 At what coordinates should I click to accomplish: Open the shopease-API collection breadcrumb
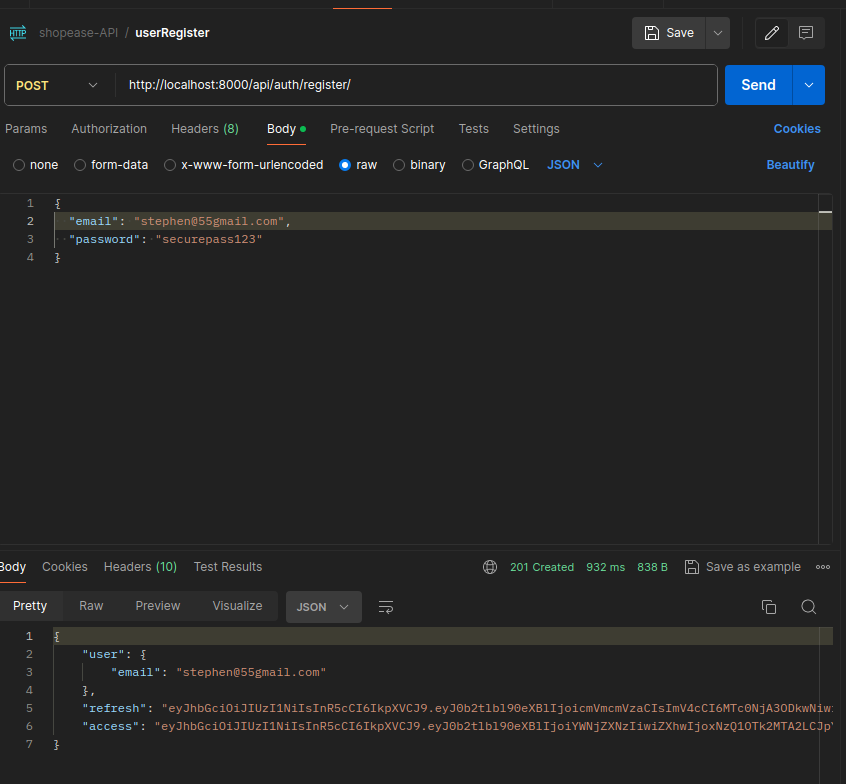(x=78, y=33)
